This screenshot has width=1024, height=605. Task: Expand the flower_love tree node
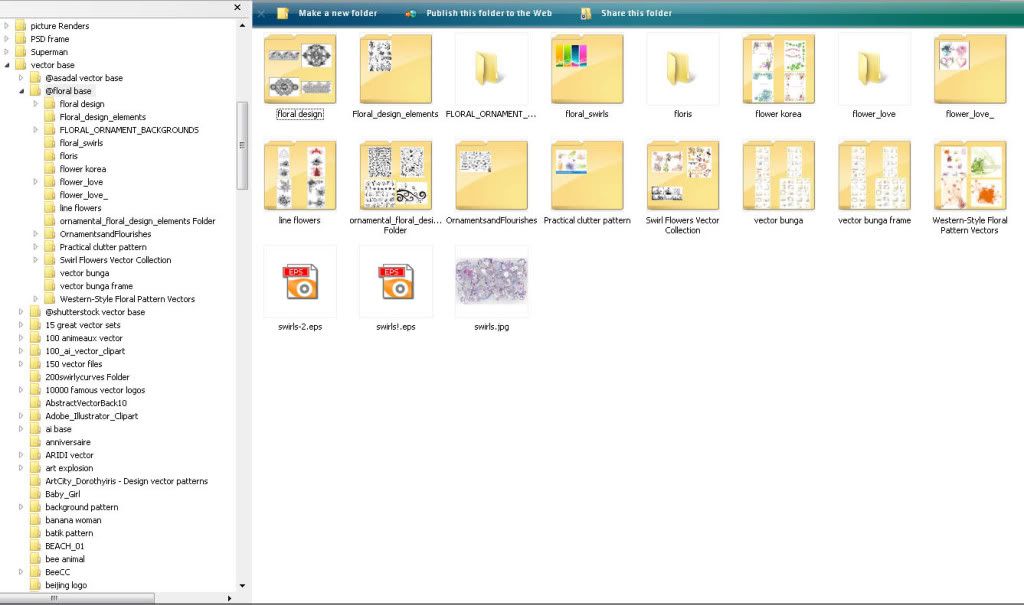(36, 182)
